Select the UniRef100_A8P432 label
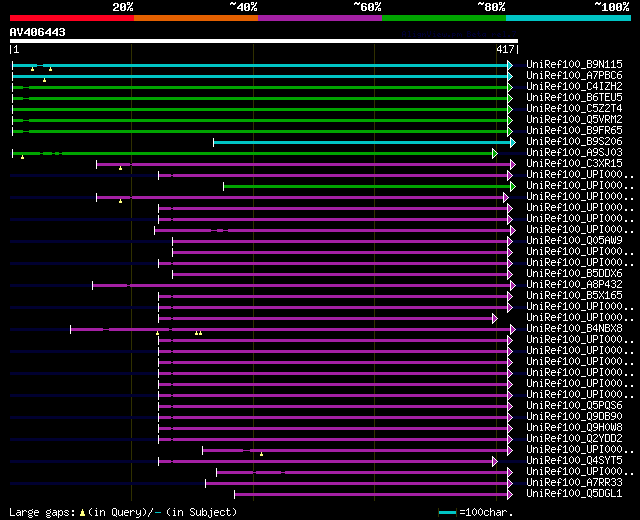 tap(574, 285)
